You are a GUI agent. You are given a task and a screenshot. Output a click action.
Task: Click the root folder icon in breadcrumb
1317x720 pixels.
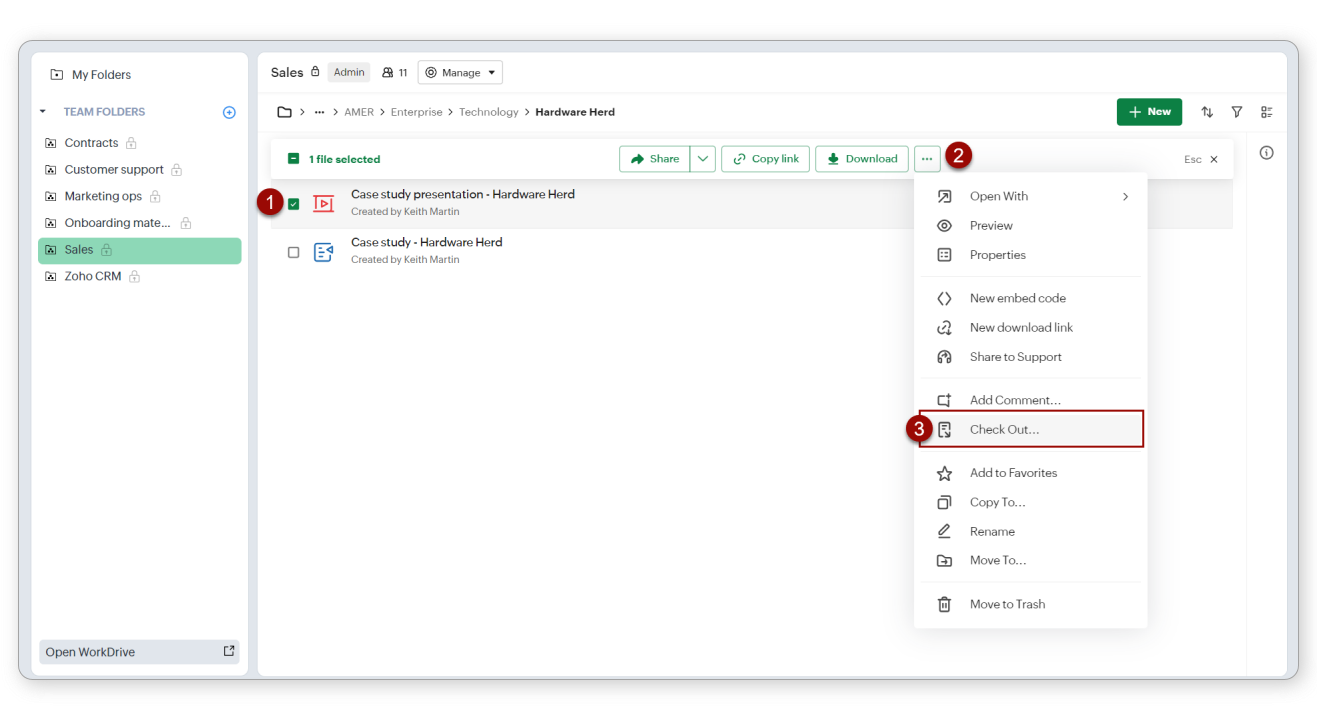coord(284,112)
